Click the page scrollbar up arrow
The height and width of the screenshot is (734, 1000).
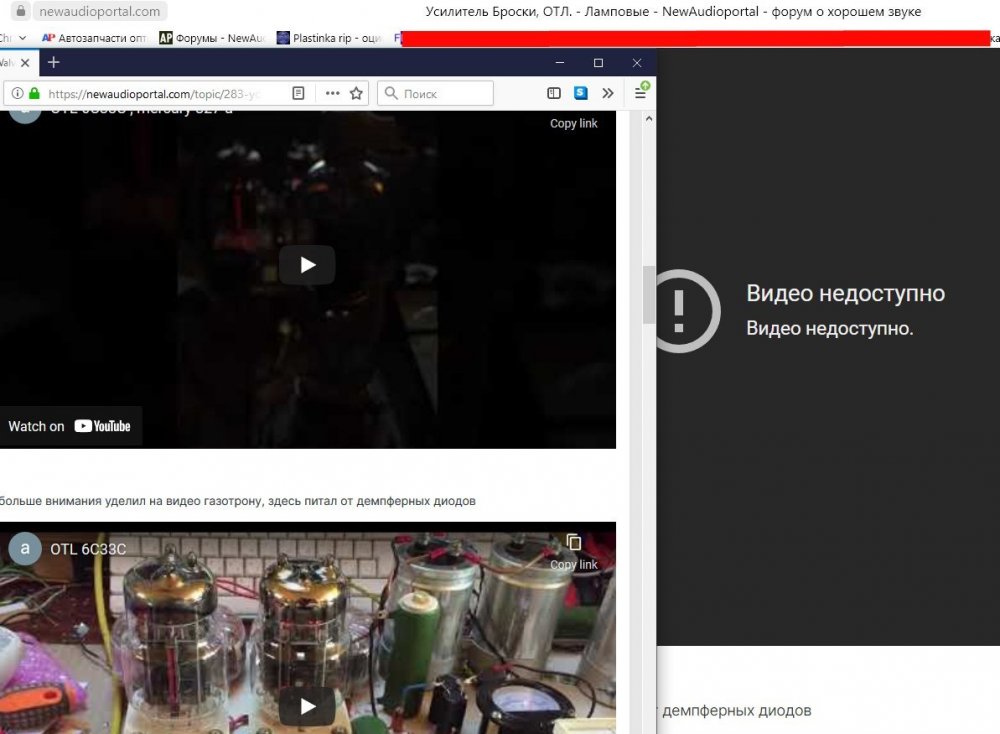(648, 119)
